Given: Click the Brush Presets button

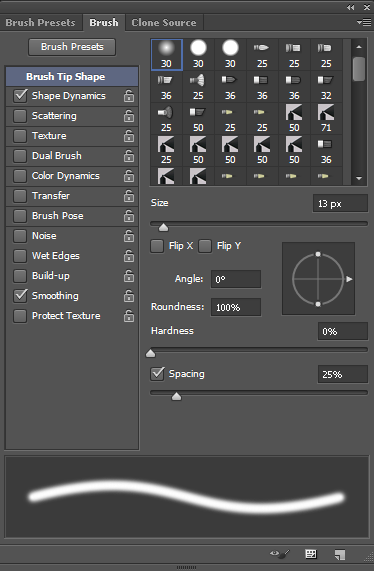Looking at the screenshot, I should (x=72, y=47).
